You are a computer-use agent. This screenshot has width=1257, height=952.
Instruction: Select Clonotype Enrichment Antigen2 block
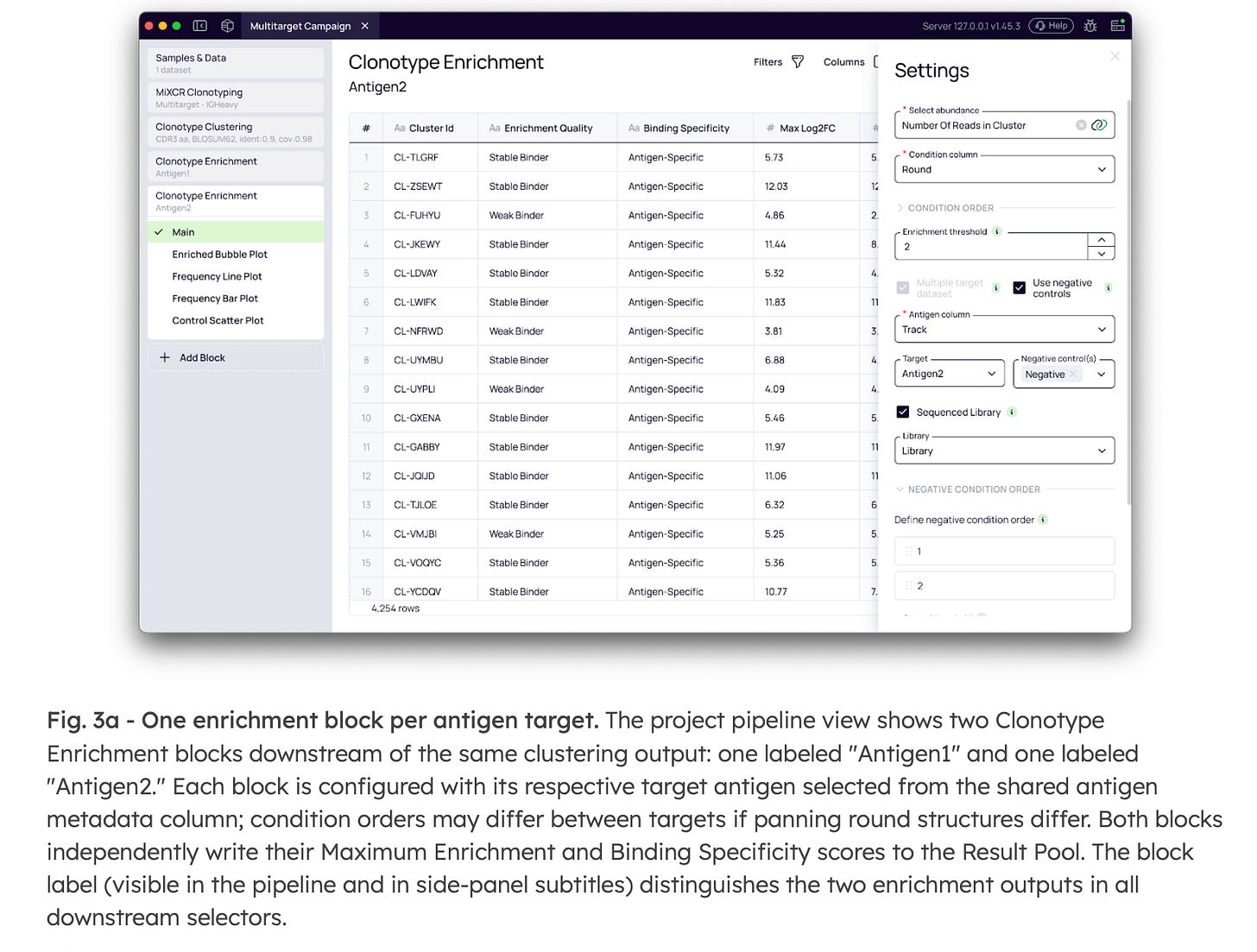(236, 201)
